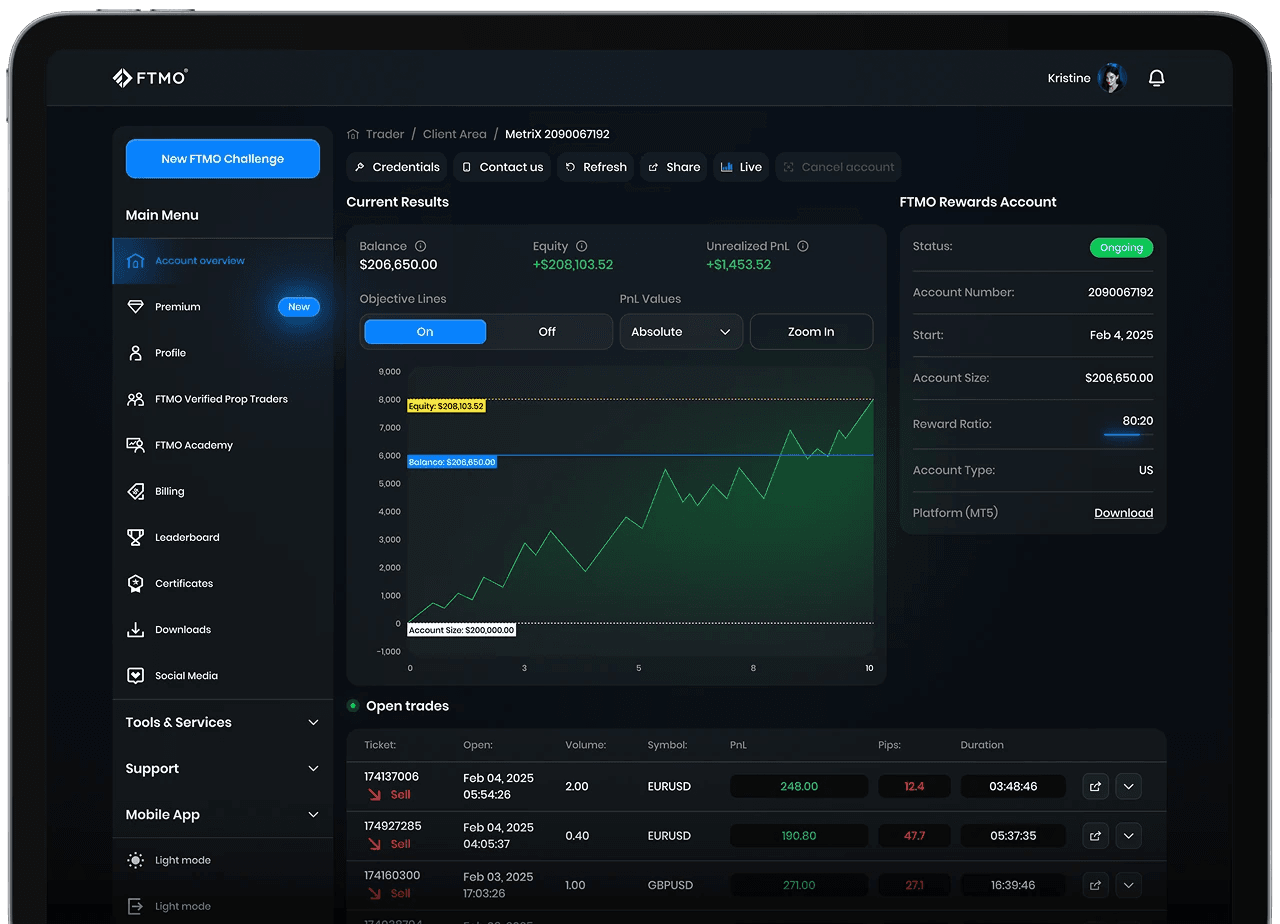This screenshot has width=1280, height=924.
Task: Click Client Area in the breadcrumb
Action: [455, 134]
